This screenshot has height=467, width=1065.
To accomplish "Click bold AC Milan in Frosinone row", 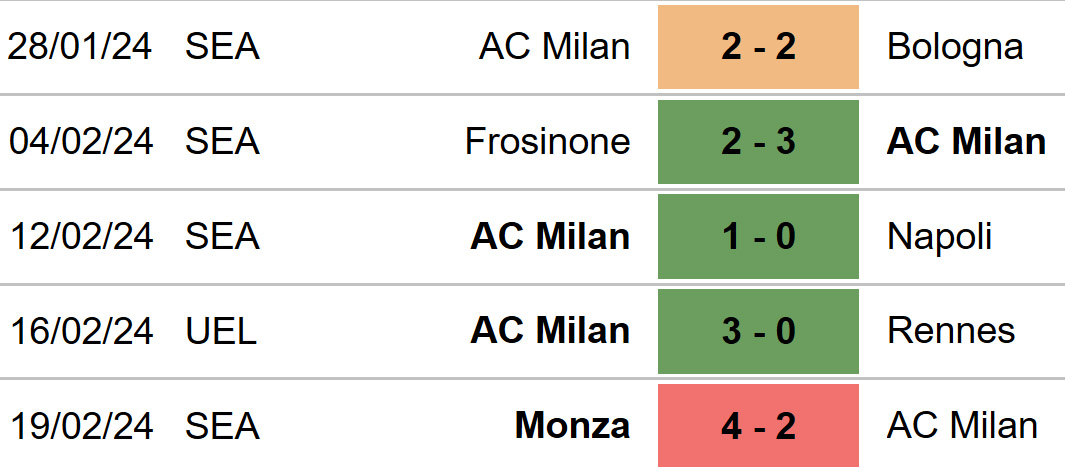I will [967, 142].
